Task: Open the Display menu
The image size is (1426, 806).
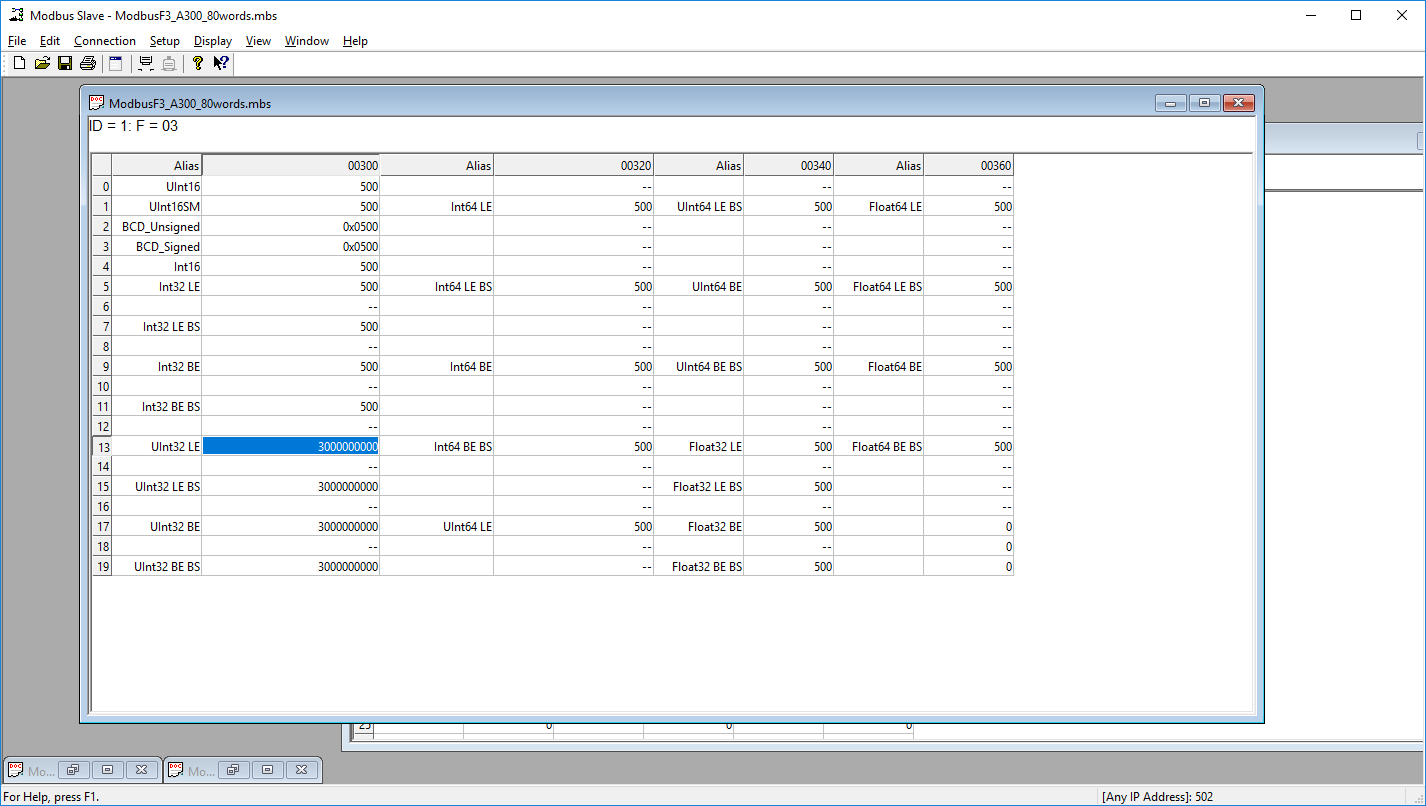Action: 213,41
